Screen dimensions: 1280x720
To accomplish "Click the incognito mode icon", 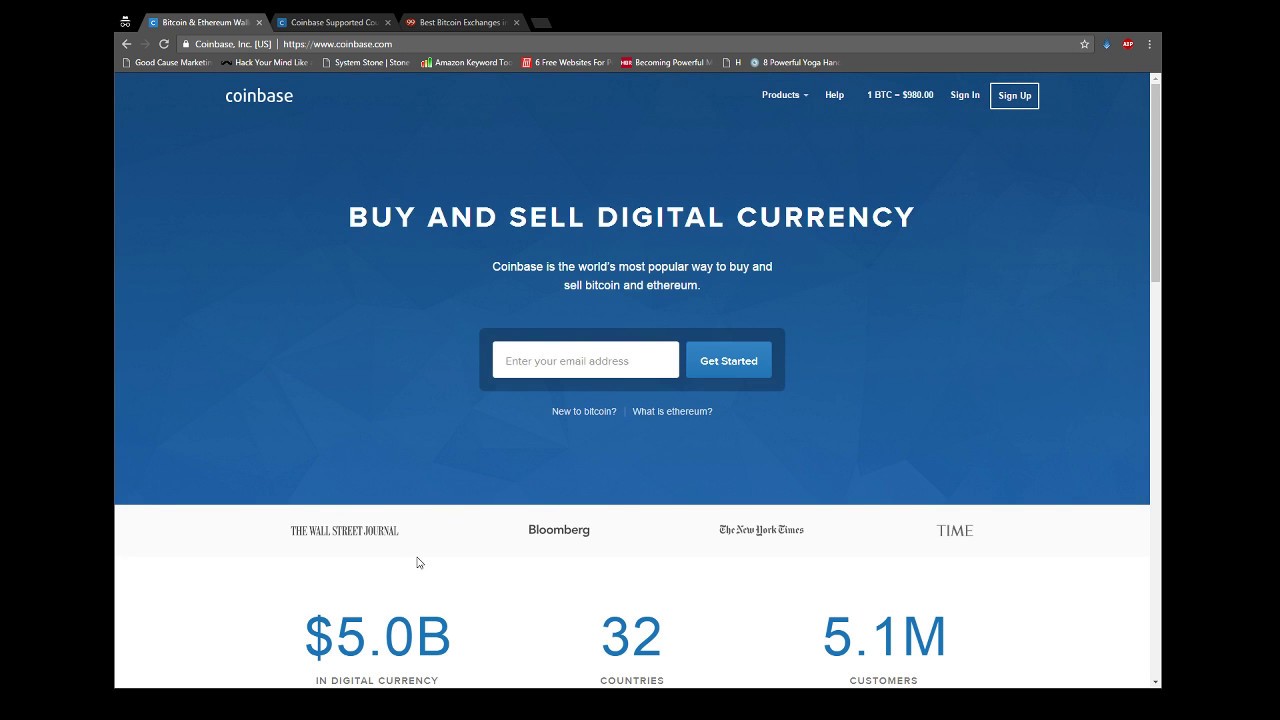I will pos(125,22).
